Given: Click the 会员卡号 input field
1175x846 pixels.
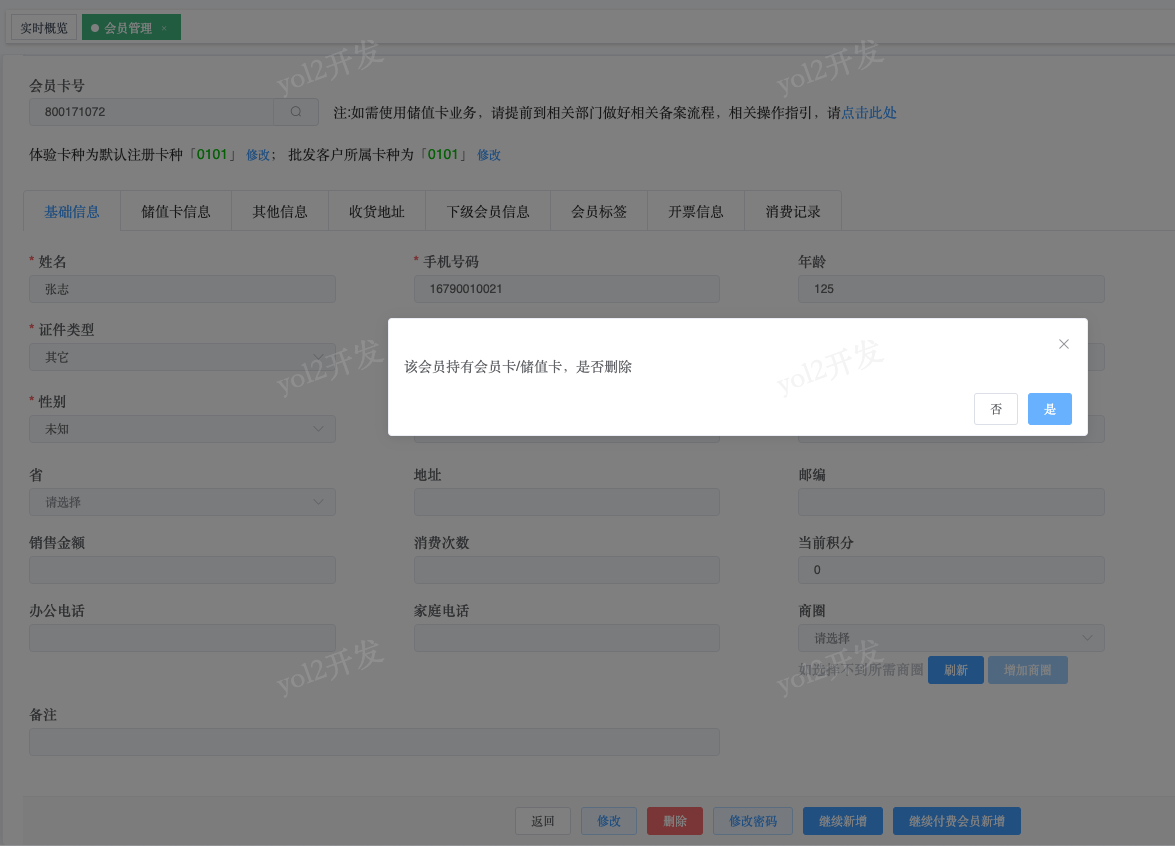Looking at the screenshot, I should coord(151,112).
